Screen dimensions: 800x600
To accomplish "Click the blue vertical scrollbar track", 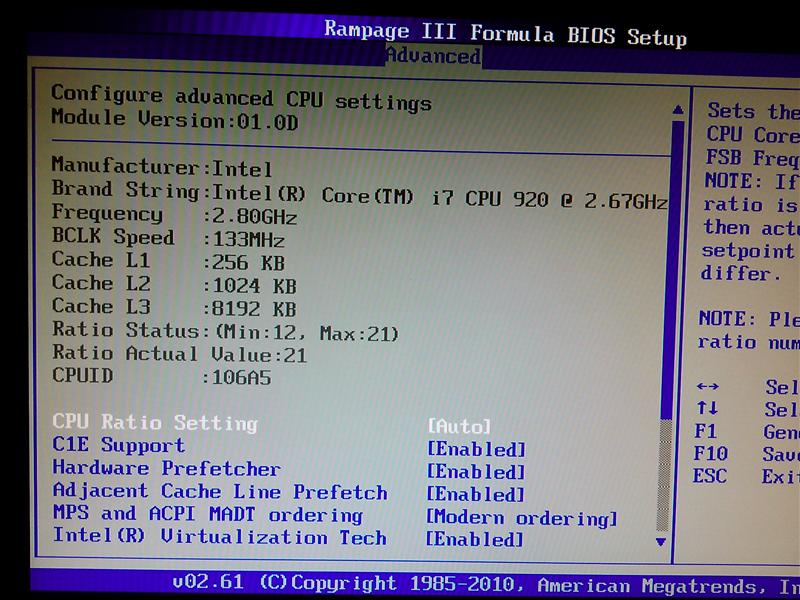I will point(677,300).
